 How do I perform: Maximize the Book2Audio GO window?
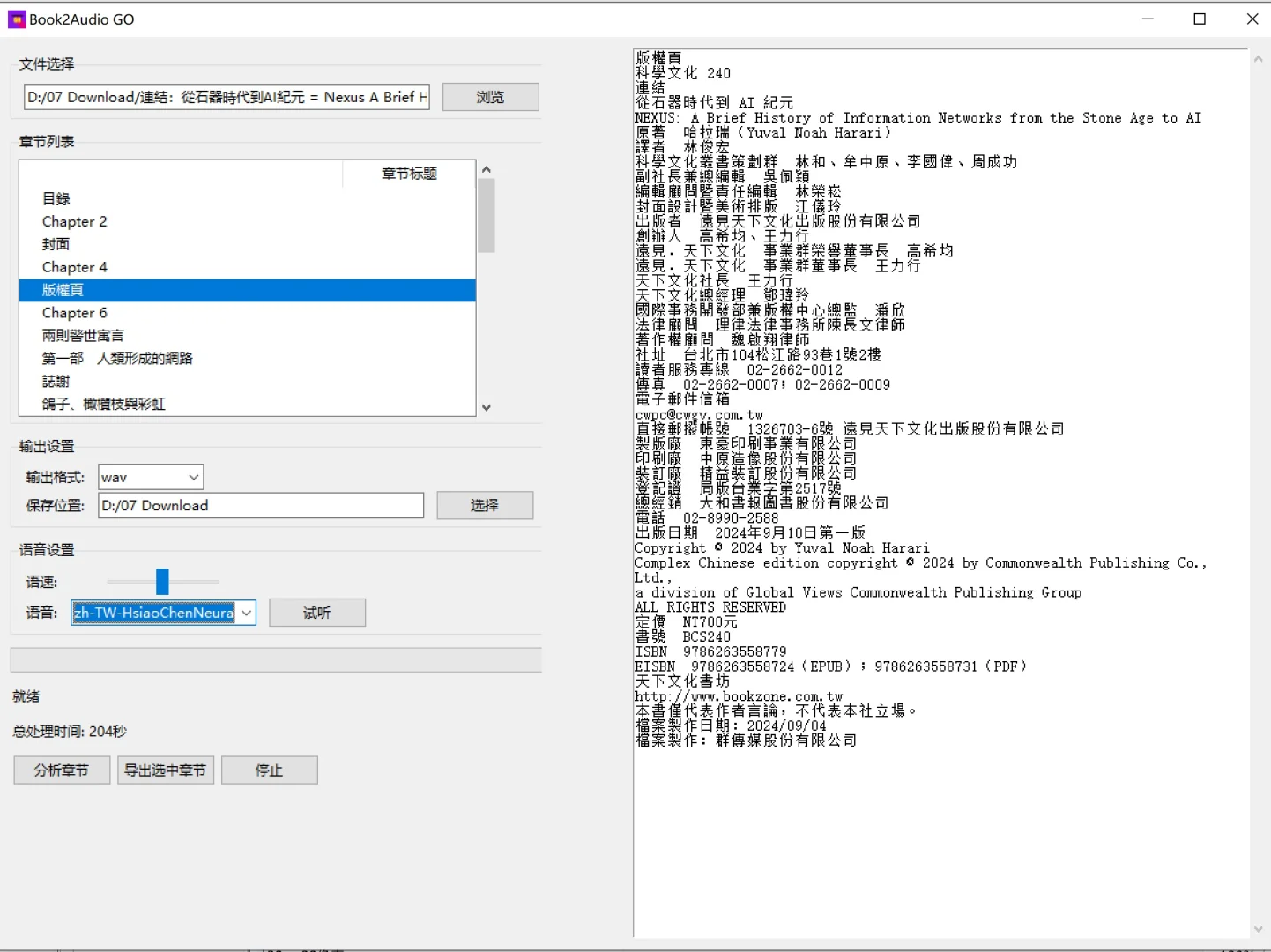coord(1200,19)
